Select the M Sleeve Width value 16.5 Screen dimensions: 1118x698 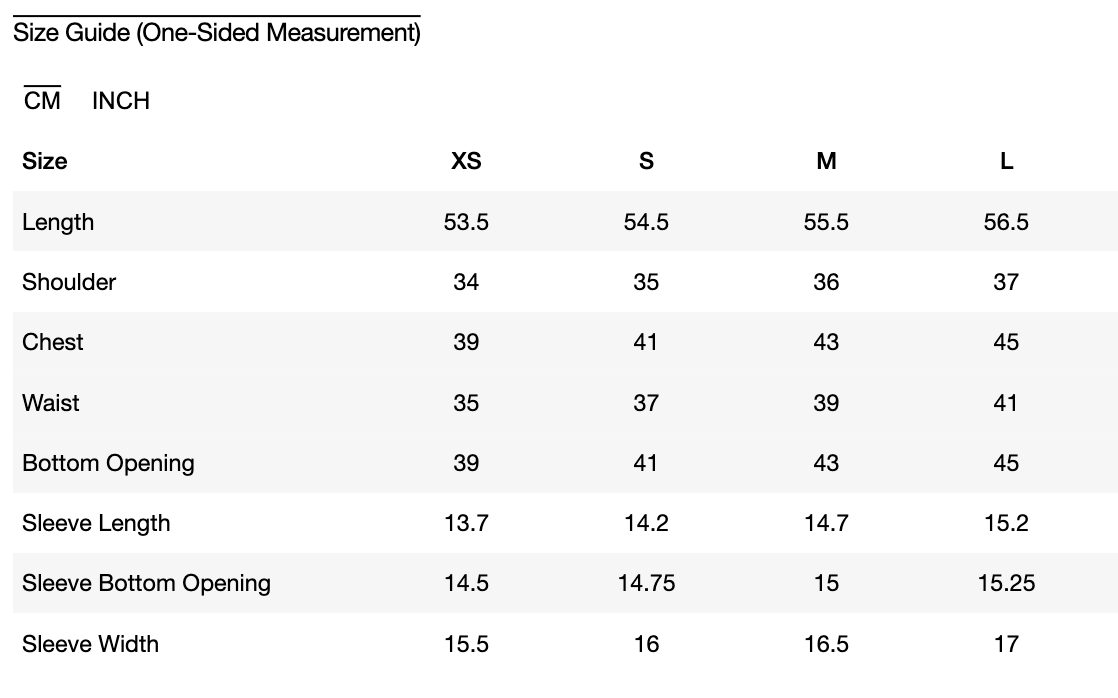coord(826,644)
